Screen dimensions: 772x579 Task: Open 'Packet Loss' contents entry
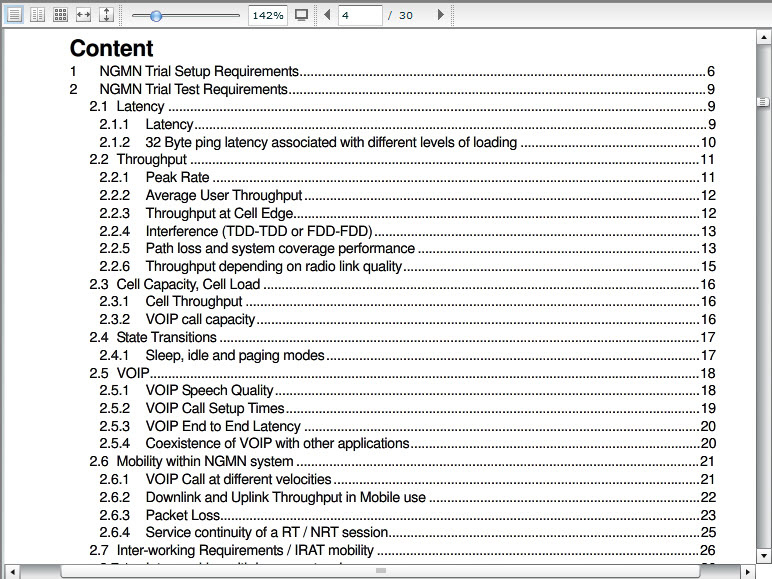(407, 515)
